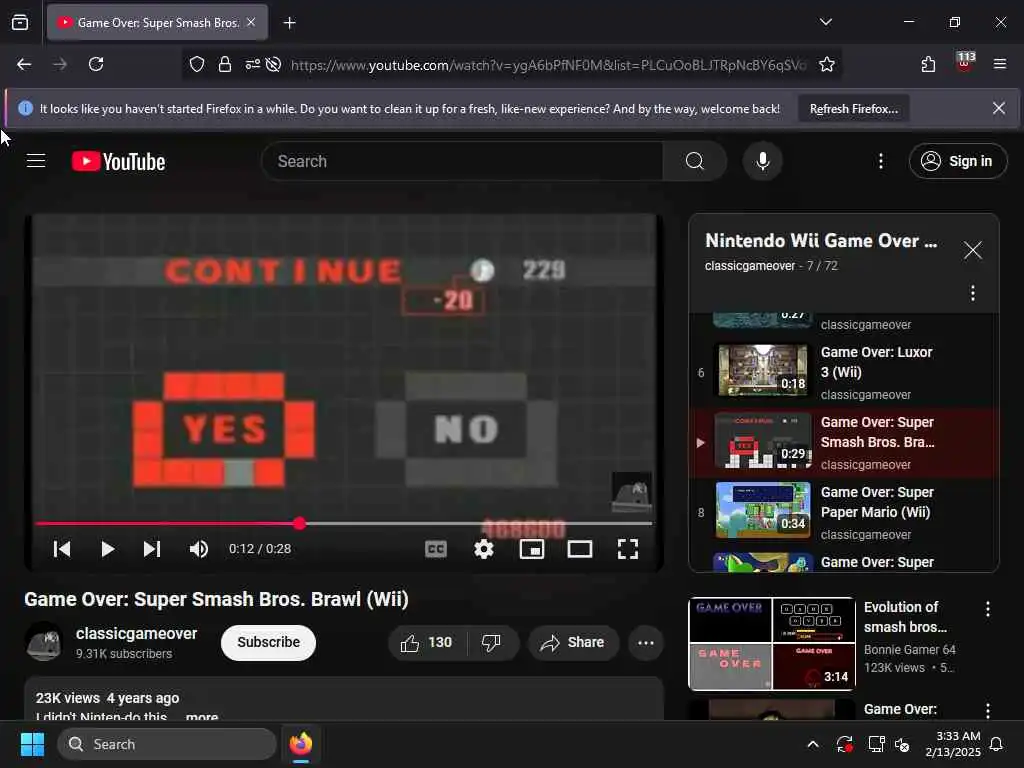1024x768 pixels.
Task: Open the Windows Start menu
Action: pos(32,744)
